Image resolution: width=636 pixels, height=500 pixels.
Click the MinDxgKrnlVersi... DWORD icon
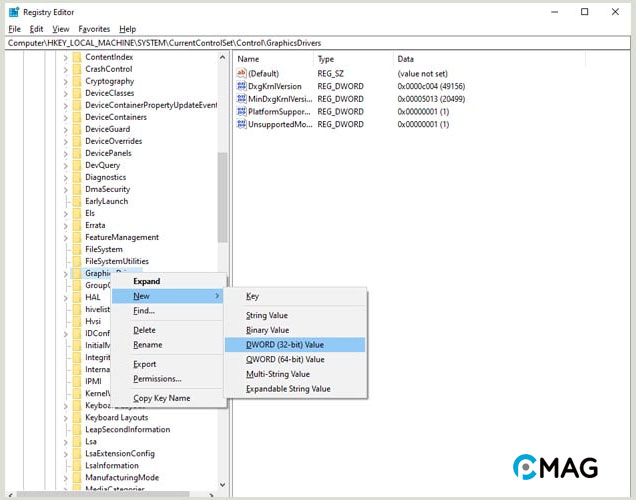(241, 99)
